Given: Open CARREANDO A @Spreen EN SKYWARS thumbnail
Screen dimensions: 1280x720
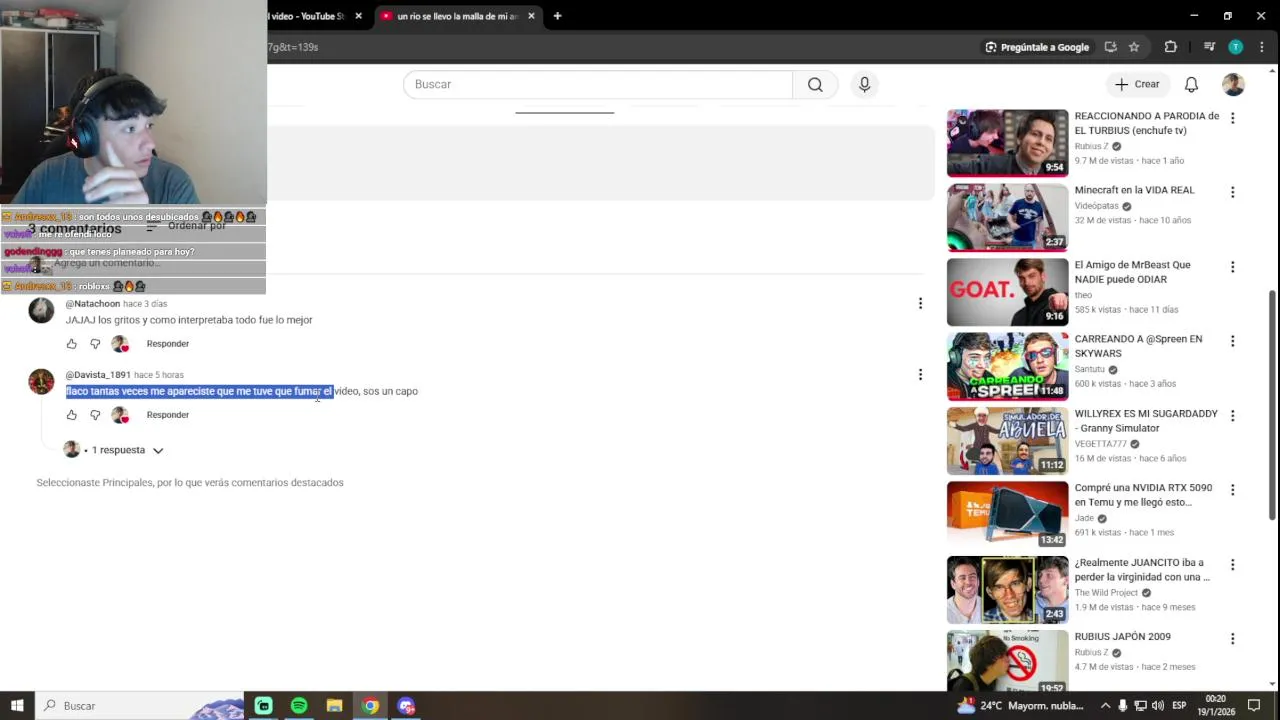Looking at the screenshot, I should pyautogui.click(x=1007, y=366).
